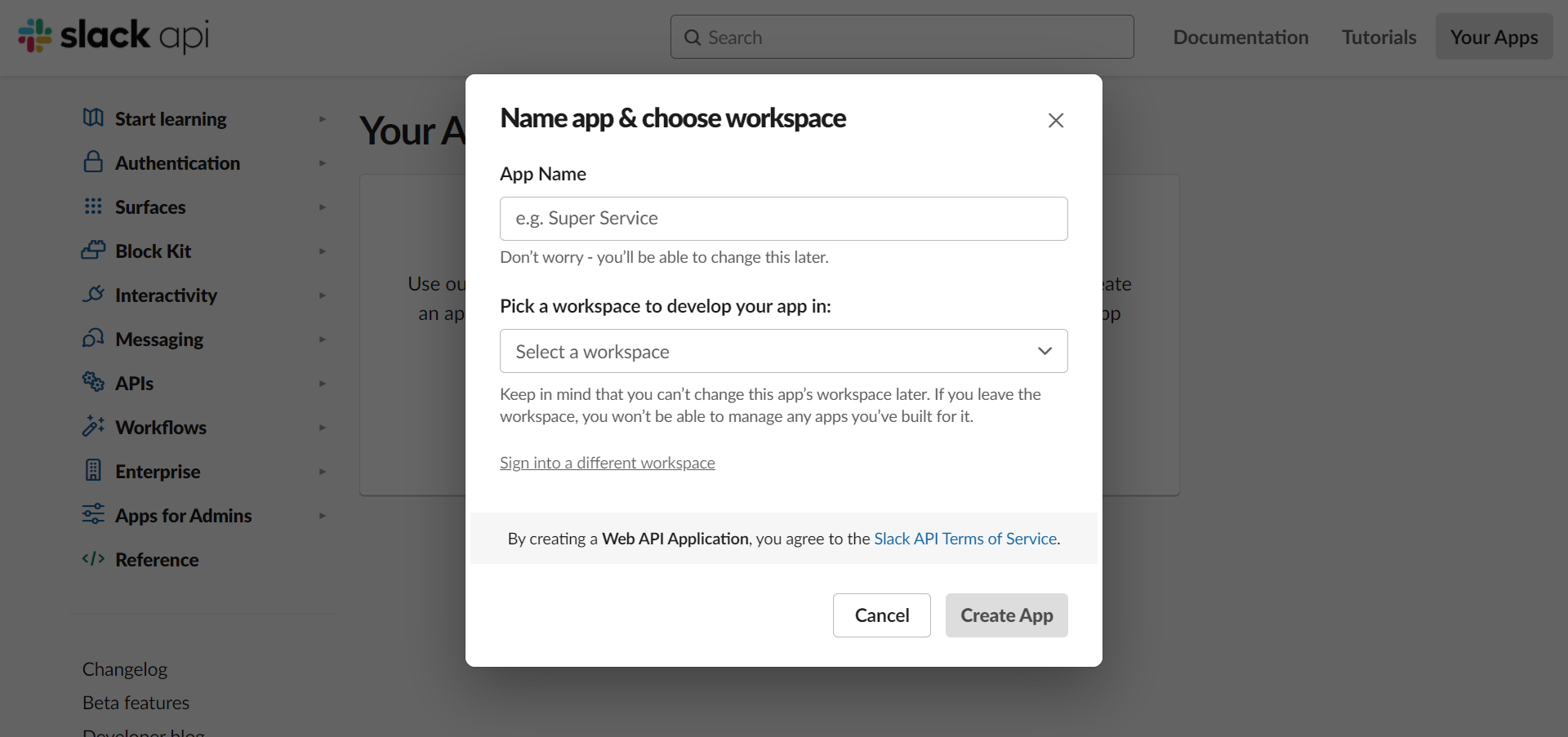Click Sign into a different workspace
The width and height of the screenshot is (1568, 737).
point(608,463)
